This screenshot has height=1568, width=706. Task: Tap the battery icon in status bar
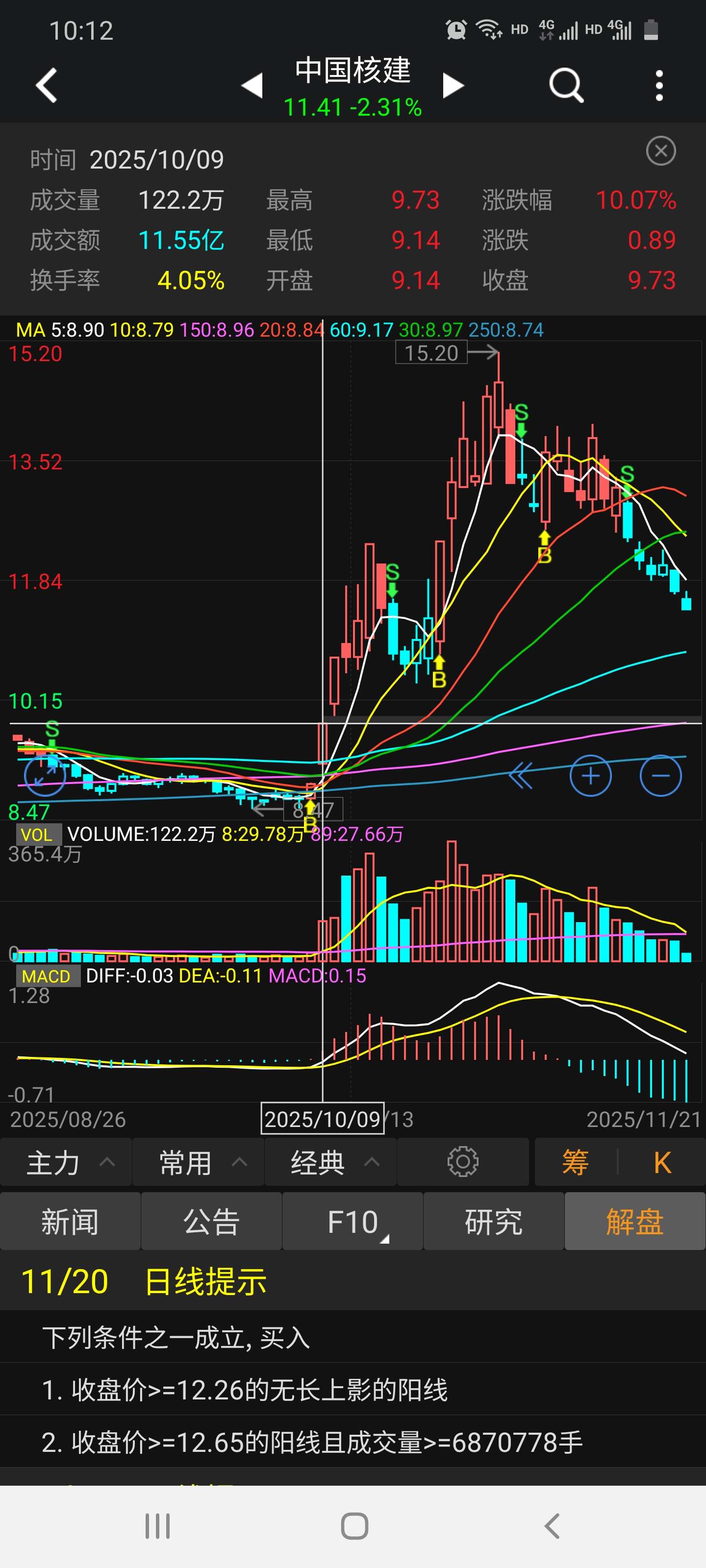(651, 29)
